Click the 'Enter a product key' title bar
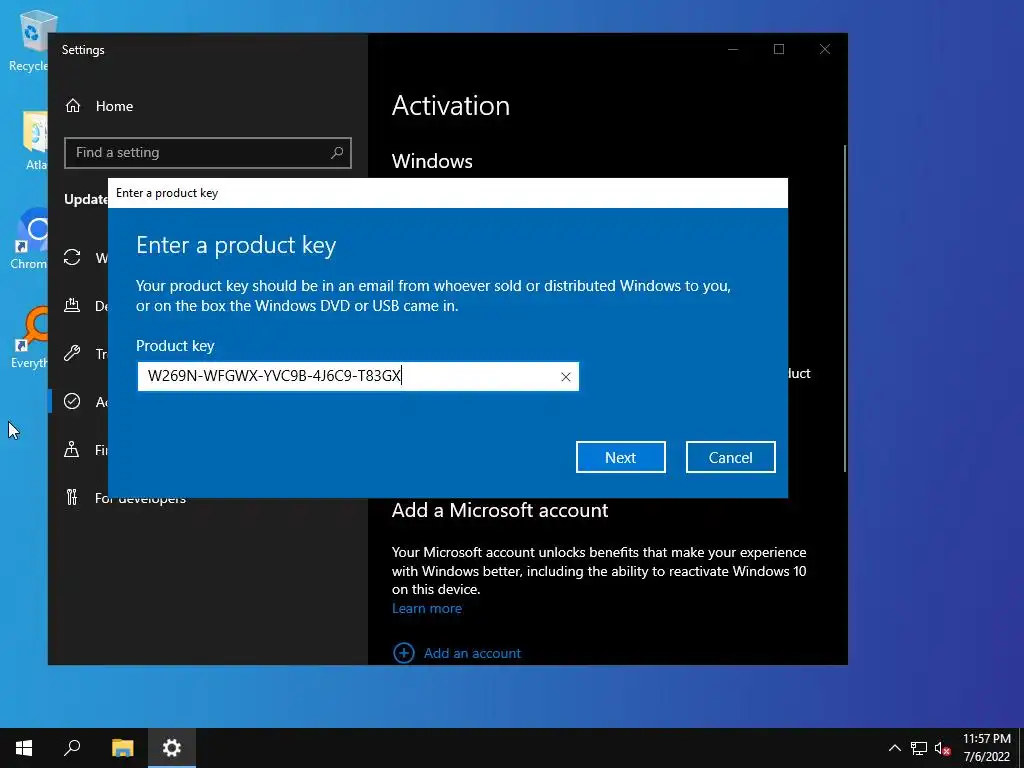The width and height of the screenshot is (1024, 768). tap(448, 193)
